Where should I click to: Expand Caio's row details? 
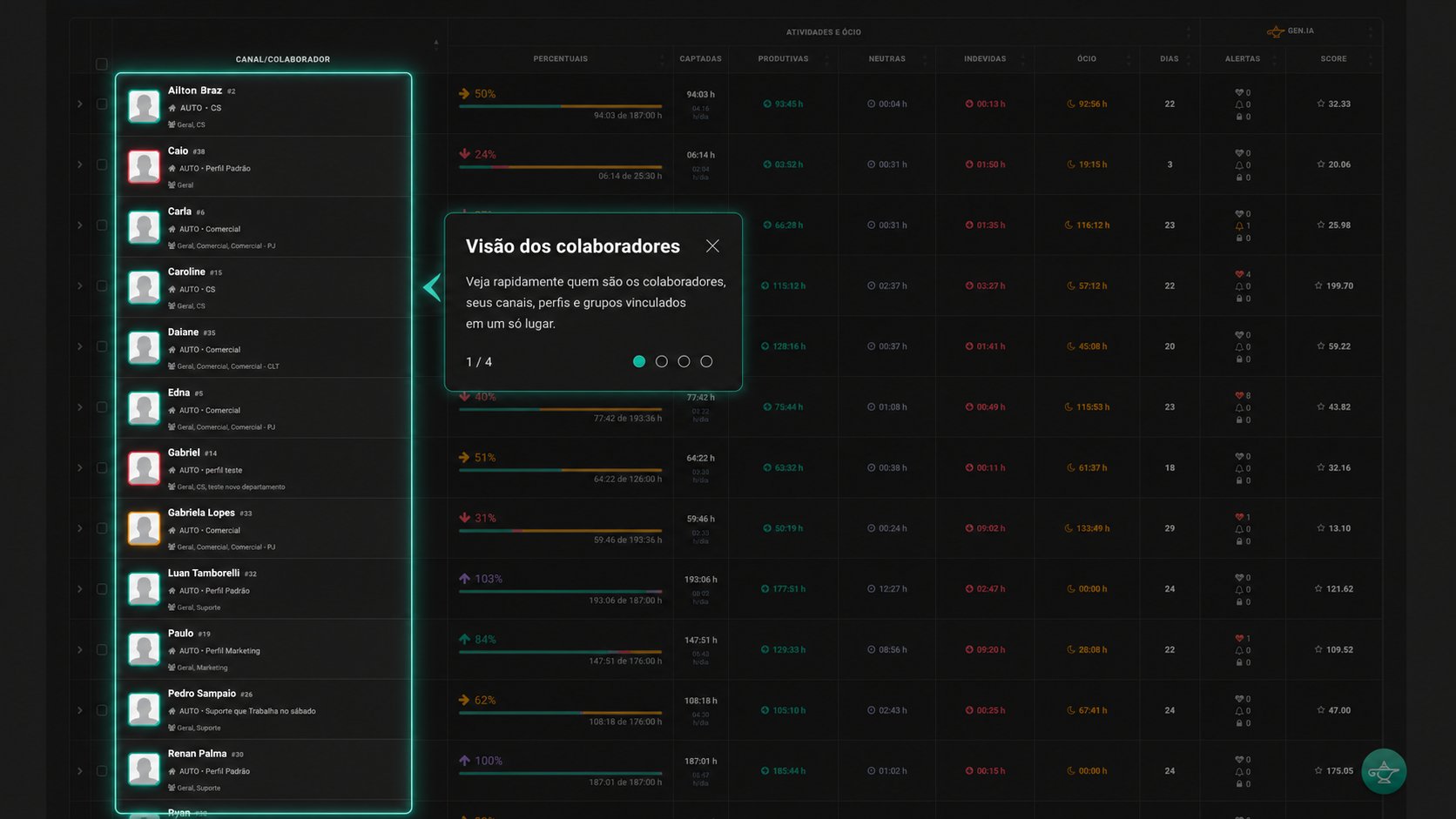tap(80, 164)
